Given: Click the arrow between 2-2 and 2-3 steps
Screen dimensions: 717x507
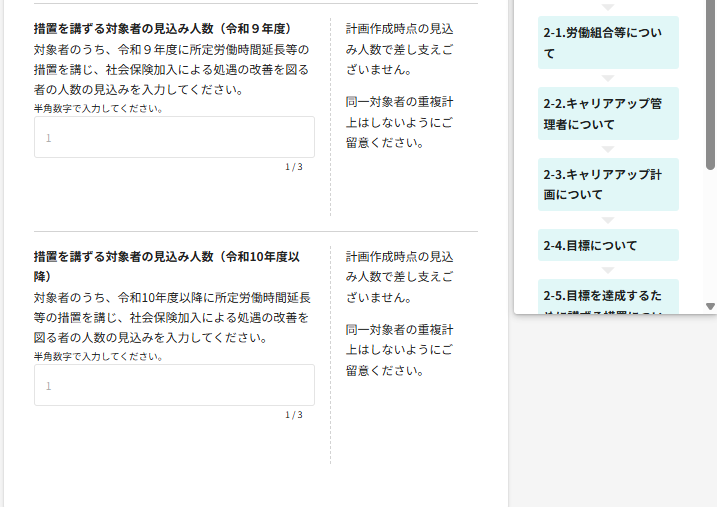Looking at the screenshot, I should pyautogui.click(x=608, y=149).
